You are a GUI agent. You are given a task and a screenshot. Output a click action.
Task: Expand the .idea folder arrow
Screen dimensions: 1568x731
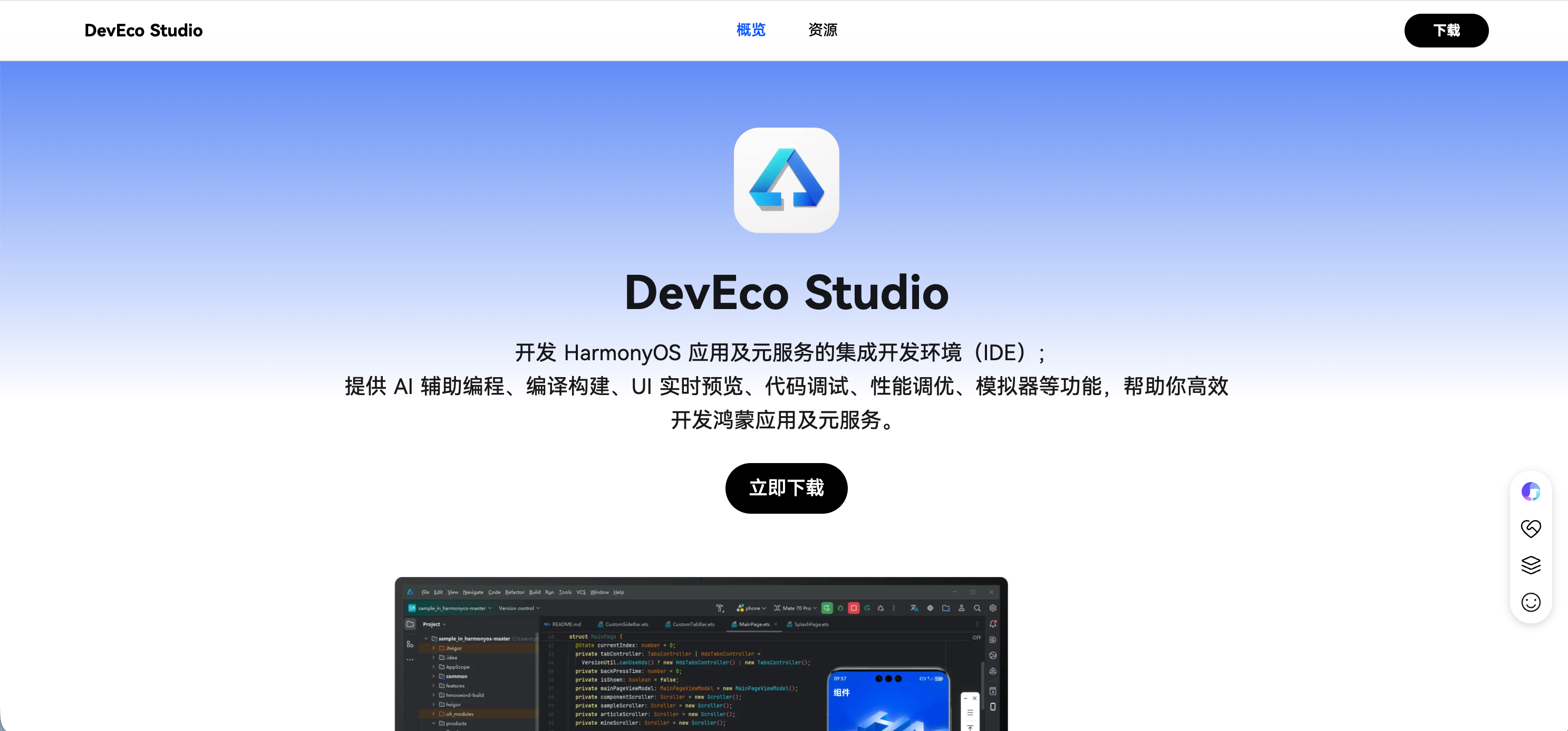(433, 658)
